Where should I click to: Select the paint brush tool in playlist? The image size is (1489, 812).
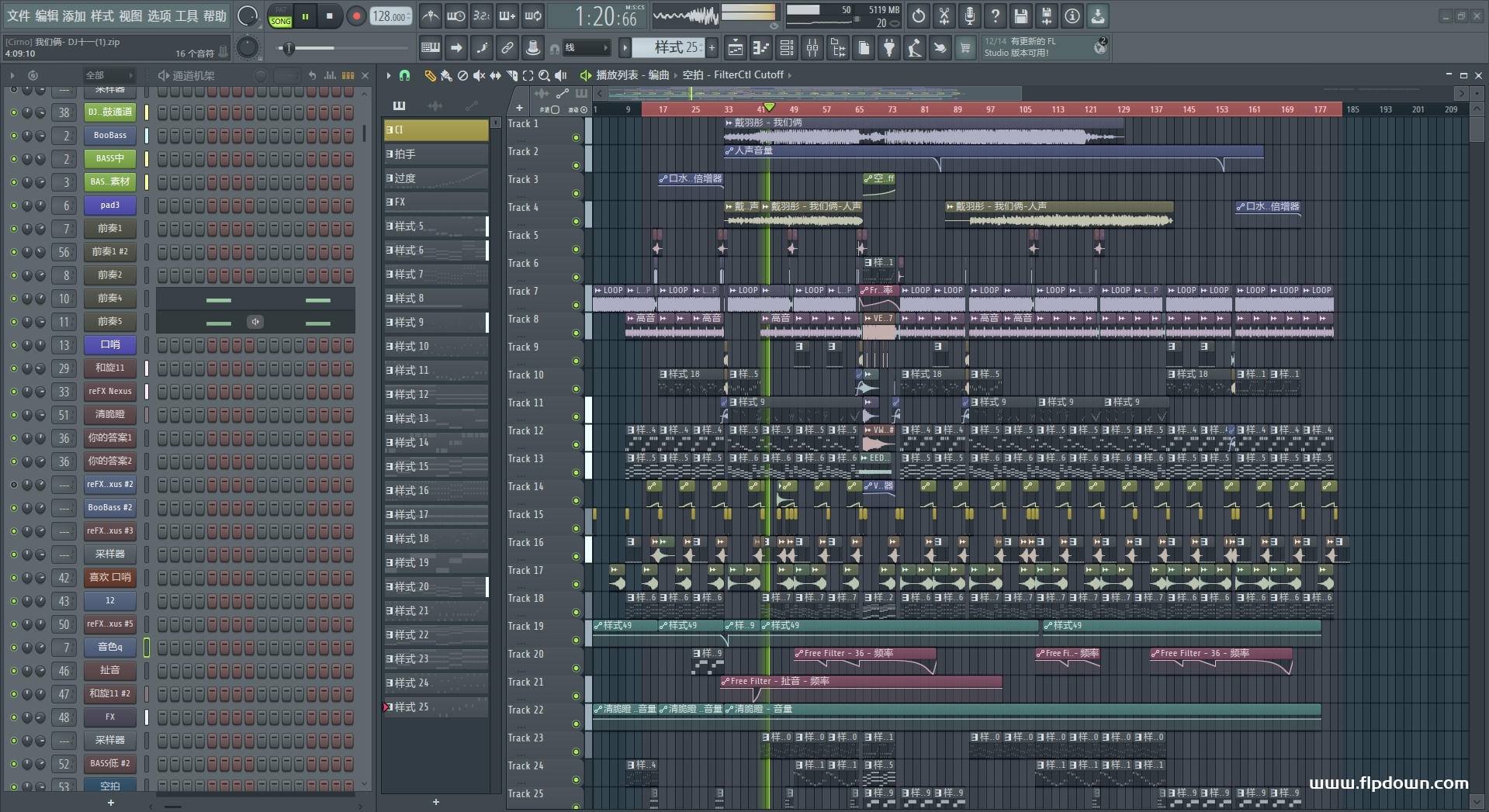(446, 75)
